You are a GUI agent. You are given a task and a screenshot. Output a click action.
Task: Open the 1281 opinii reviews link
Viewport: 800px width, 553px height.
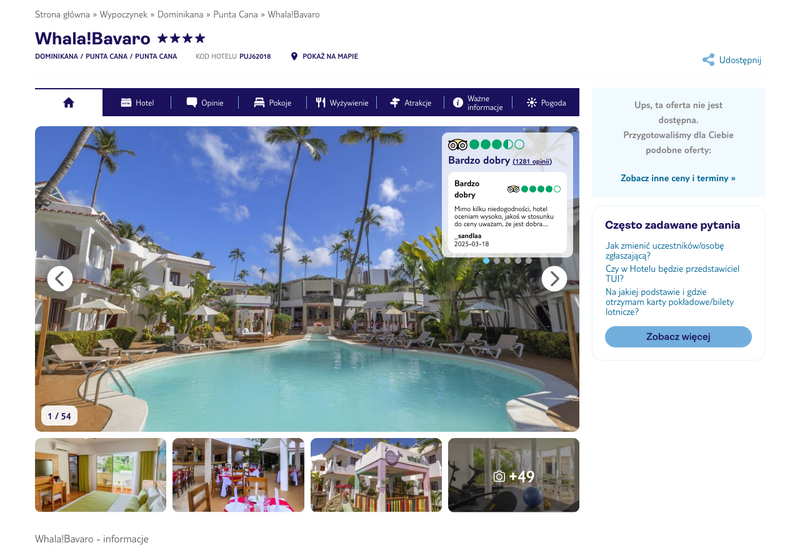pyautogui.click(x=532, y=162)
